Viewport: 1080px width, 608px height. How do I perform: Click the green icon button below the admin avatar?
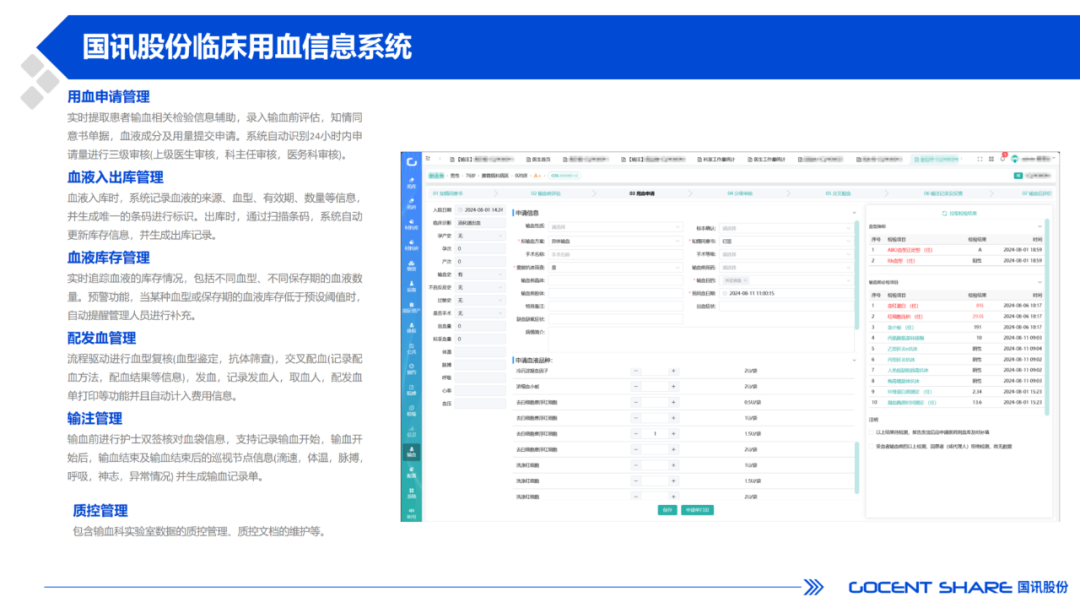[x=1018, y=176]
